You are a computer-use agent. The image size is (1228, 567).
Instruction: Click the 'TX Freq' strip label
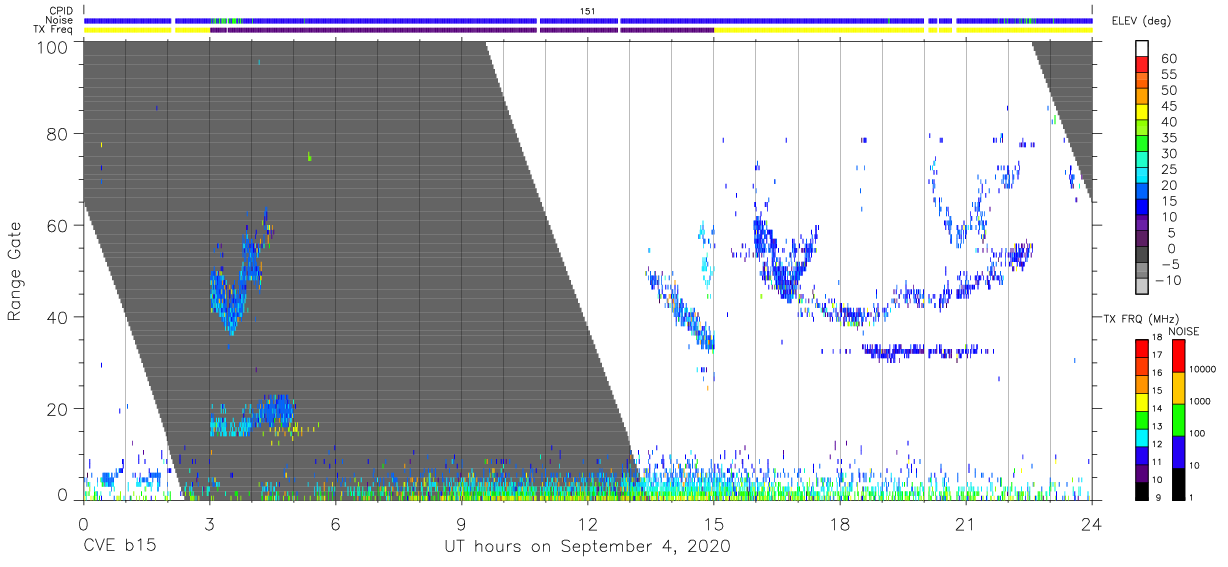(55, 30)
